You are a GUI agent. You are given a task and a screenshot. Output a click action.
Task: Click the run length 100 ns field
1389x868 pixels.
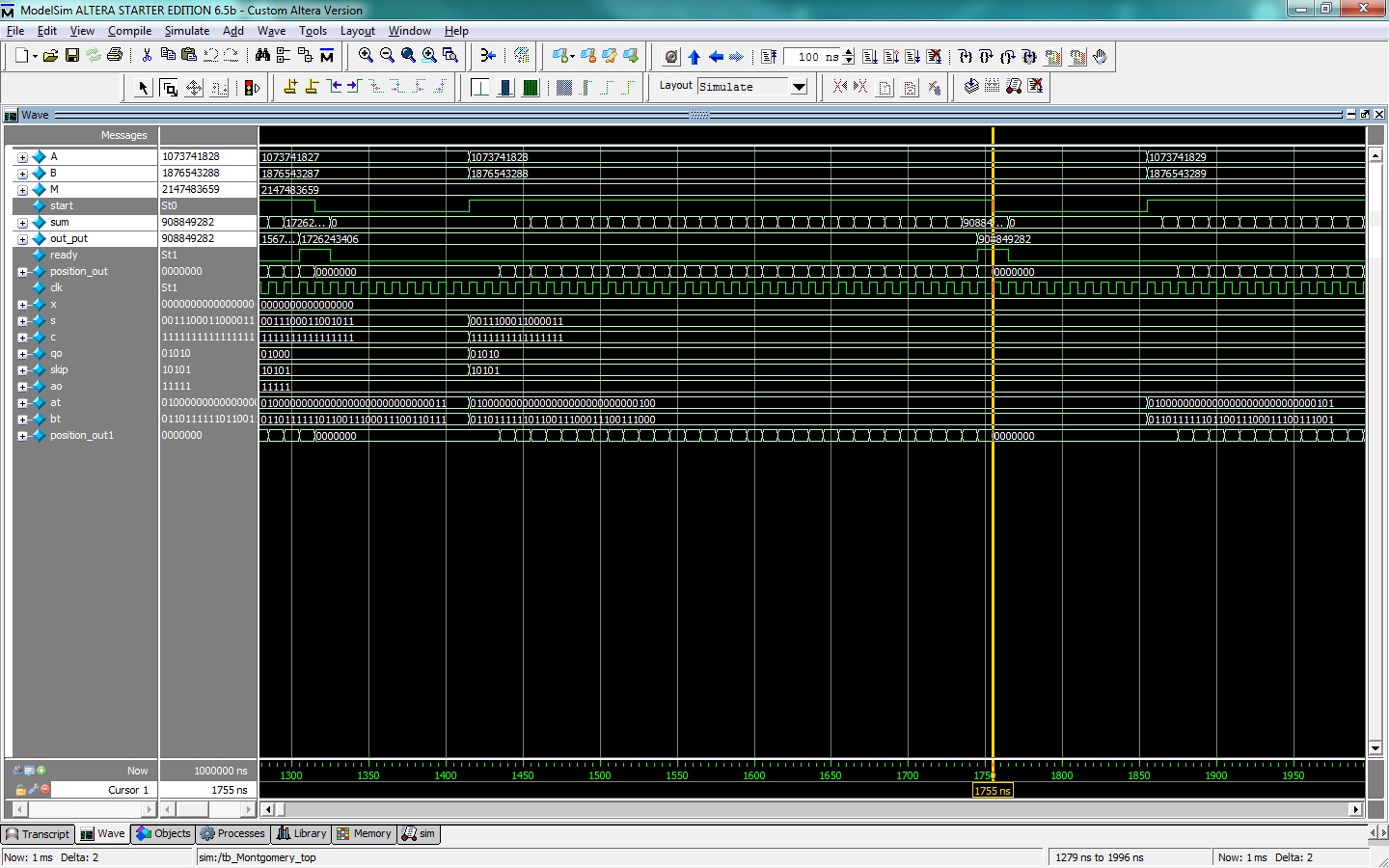pyautogui.click(x=812, y=57)
